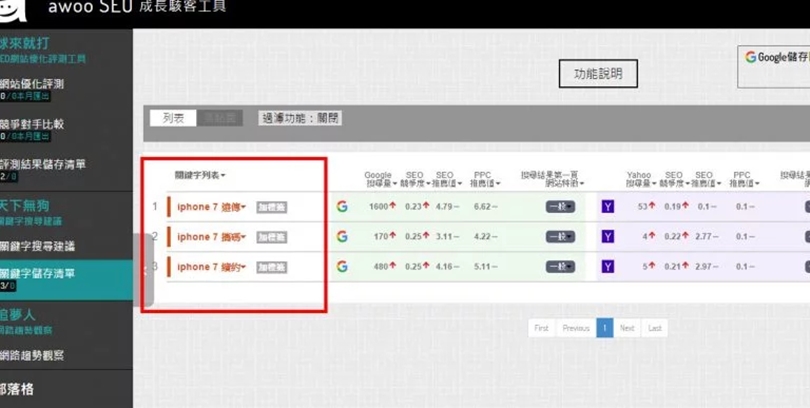Switch to the 列表 list view
The image size is (810, 408).
pos(173,118)
